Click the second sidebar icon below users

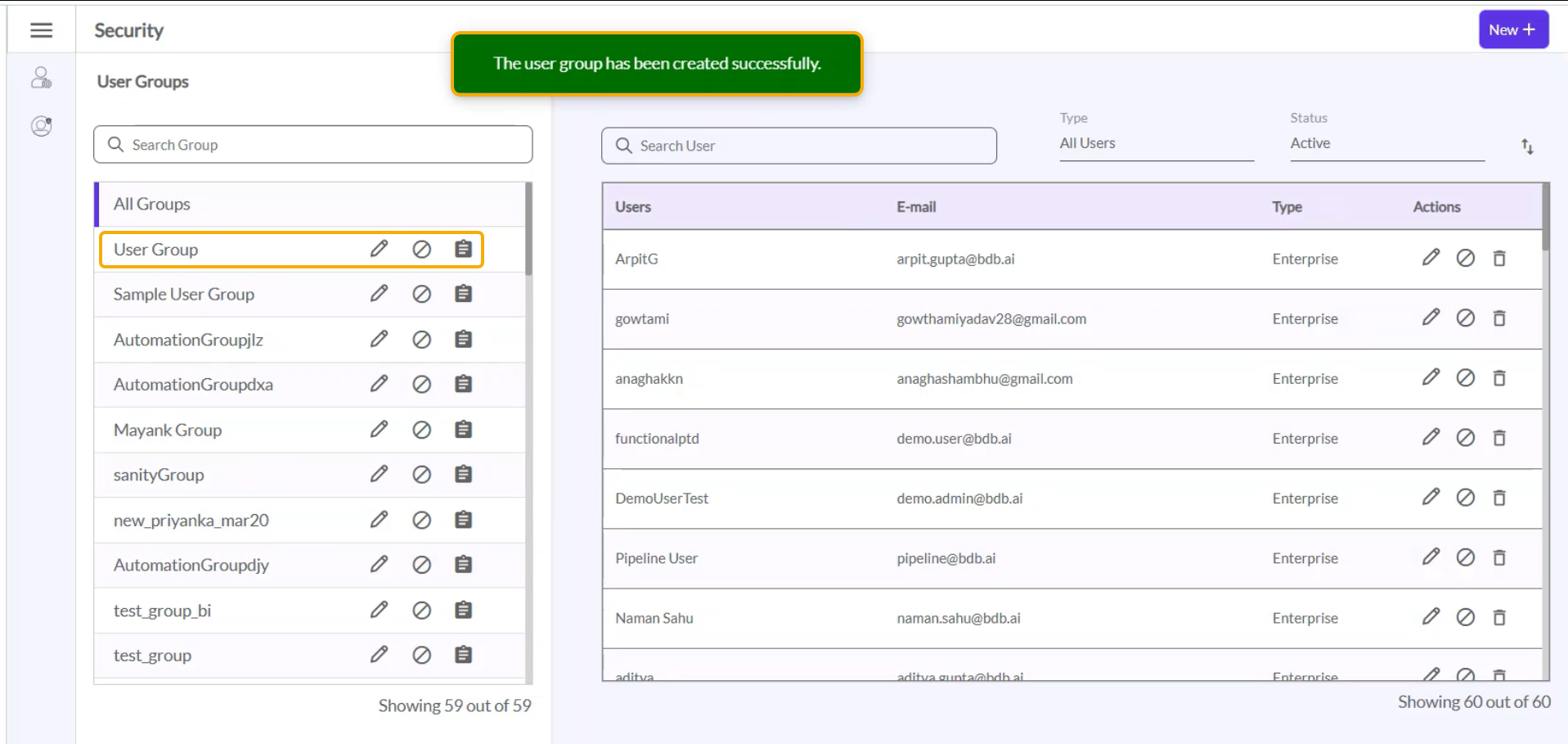41,126
